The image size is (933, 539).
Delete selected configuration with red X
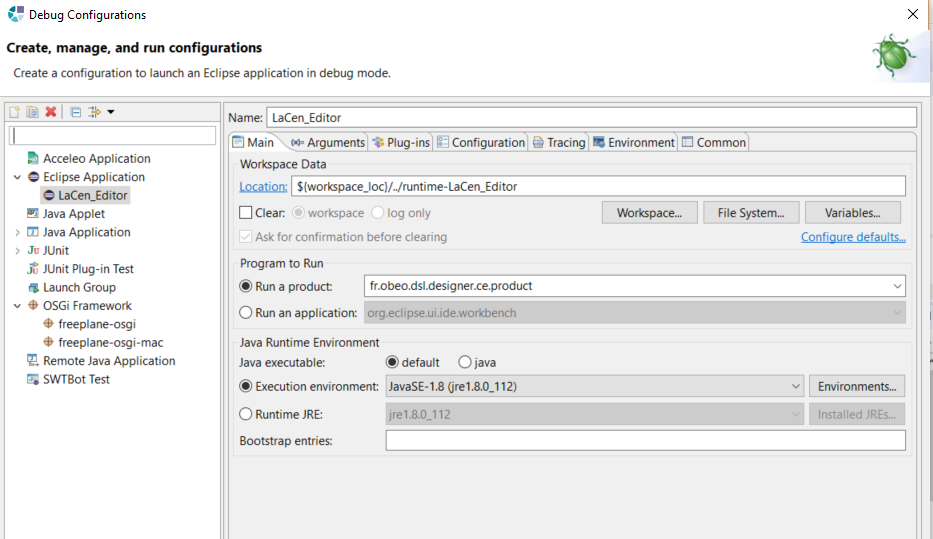[x=51, y=112]
